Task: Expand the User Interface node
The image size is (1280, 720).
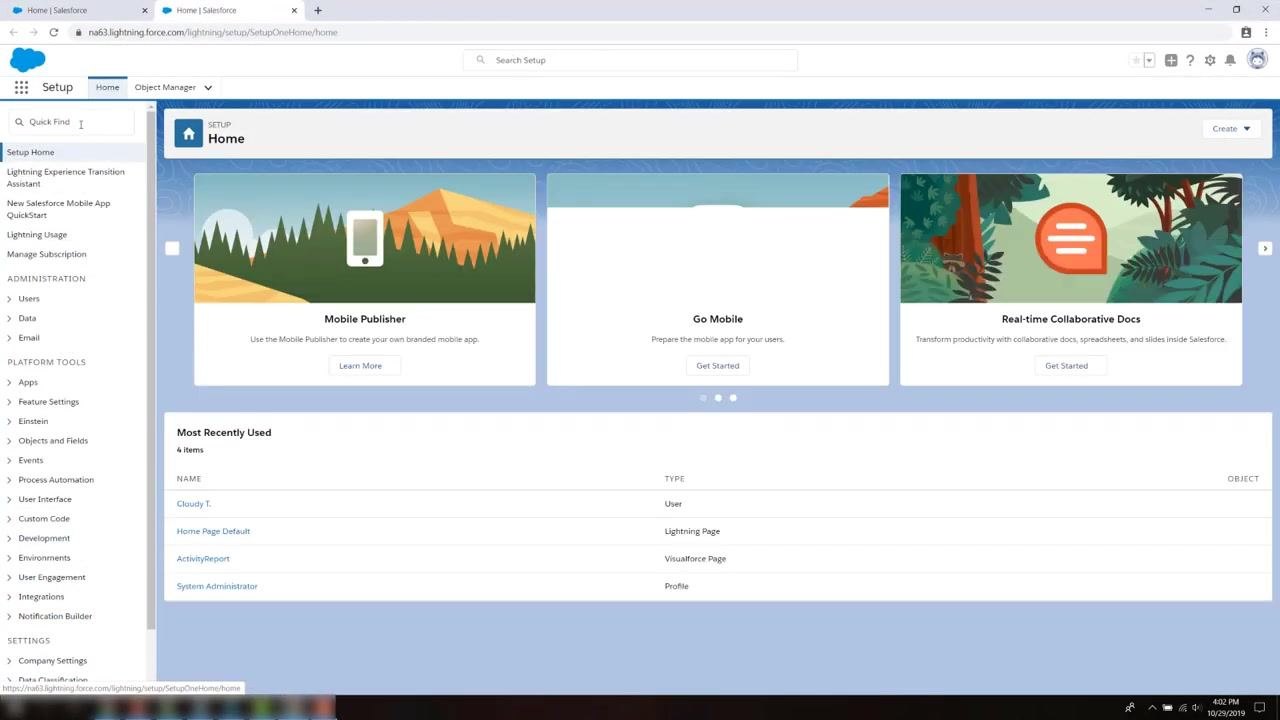Action: pyautogui.click(x=9, y=499)
